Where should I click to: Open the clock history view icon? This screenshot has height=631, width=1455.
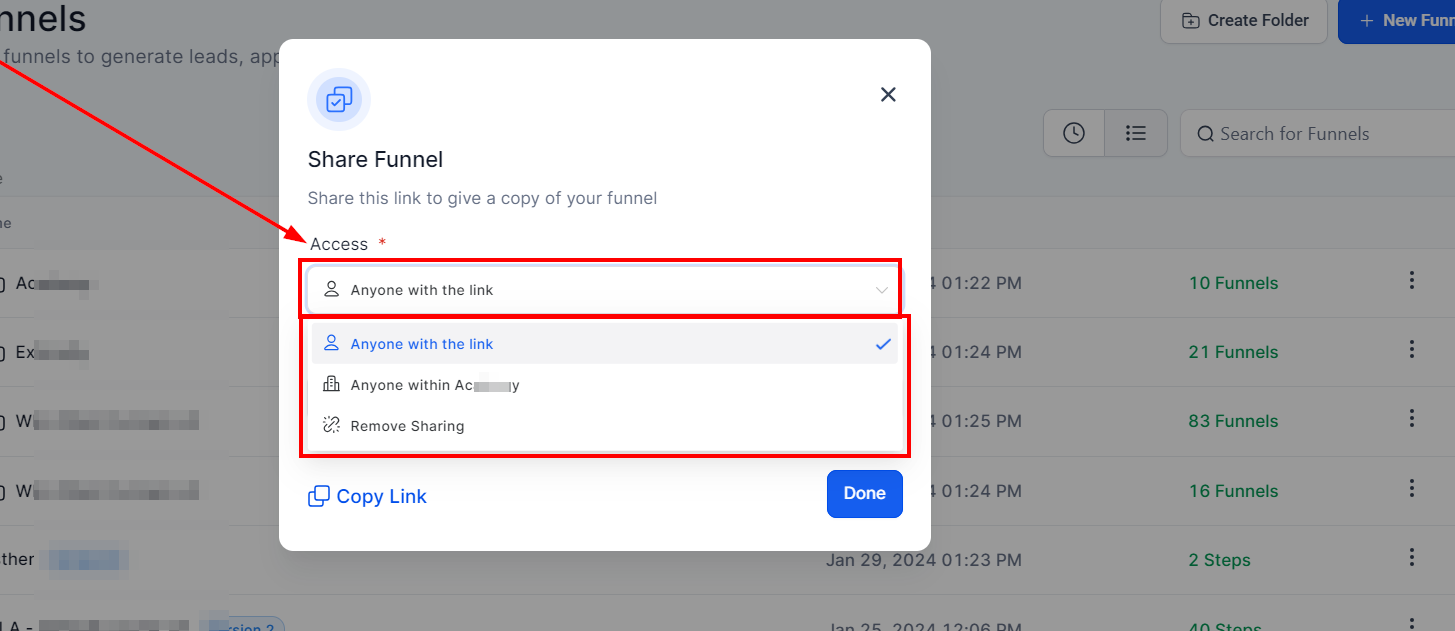(x=1074, y=133)
